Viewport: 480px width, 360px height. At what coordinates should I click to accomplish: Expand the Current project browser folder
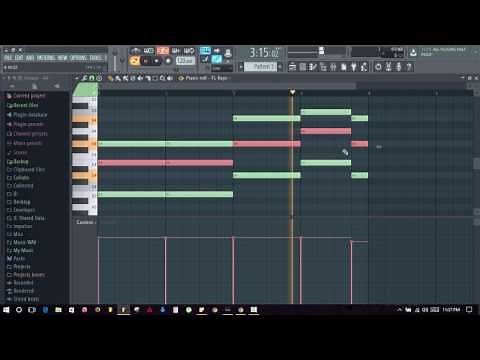[x=26, y=96]
